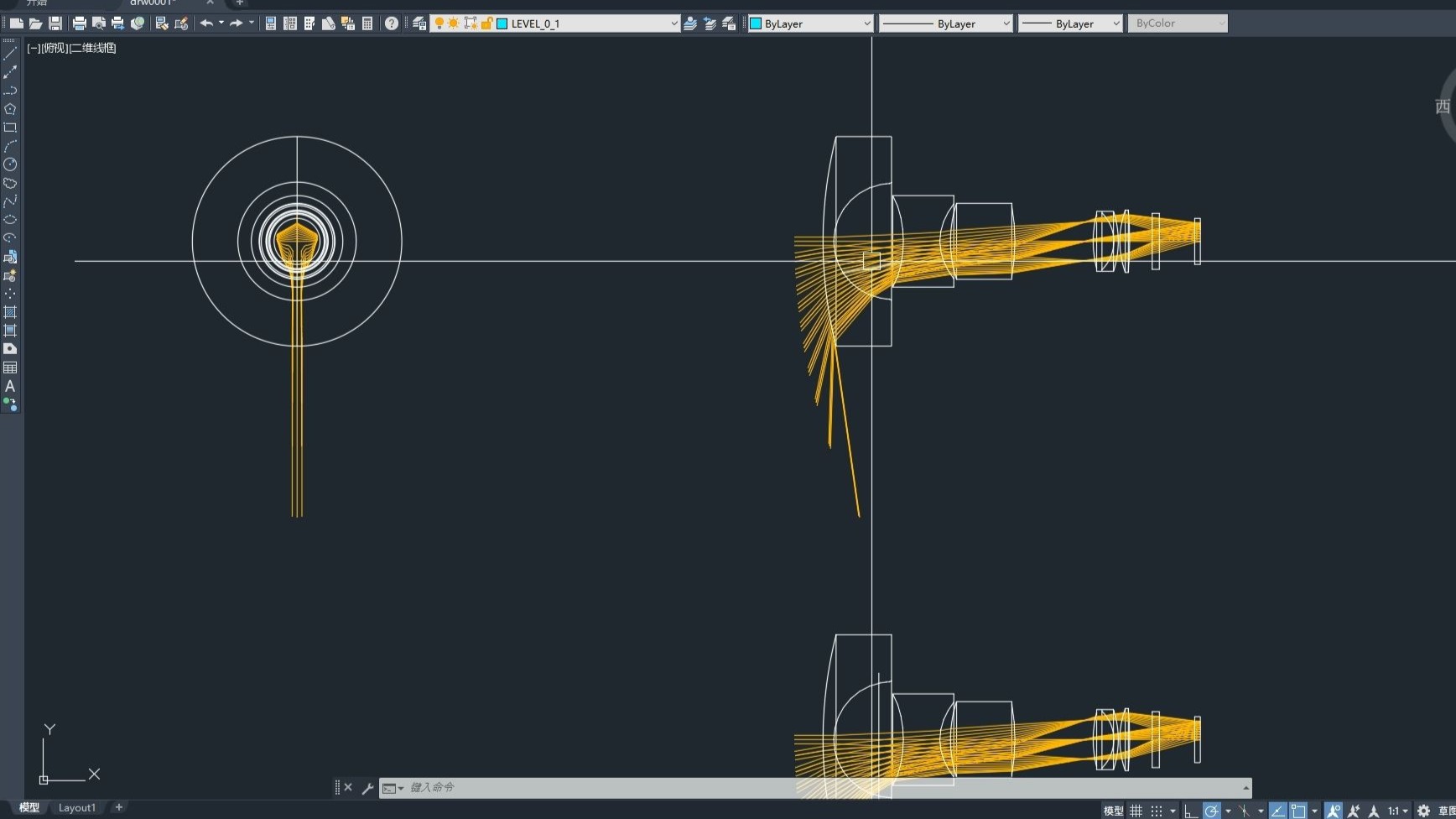1456x819 pixels.
Task: Open the 1:1 annotation scale dropdown
Action: click(x=1396, y=811)
